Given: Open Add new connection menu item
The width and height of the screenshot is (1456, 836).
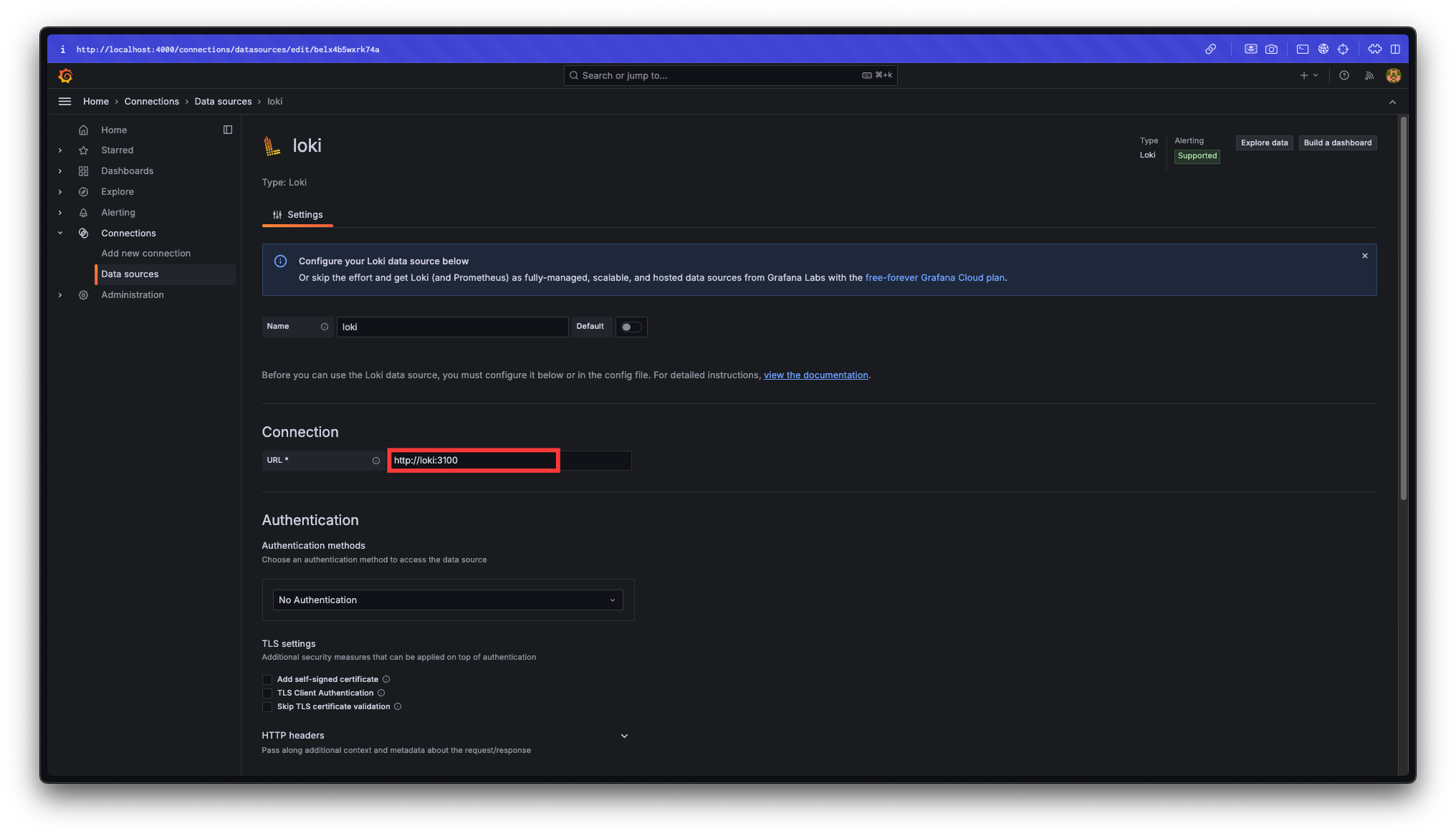Looking at the screenshot, I should point(146,254).
